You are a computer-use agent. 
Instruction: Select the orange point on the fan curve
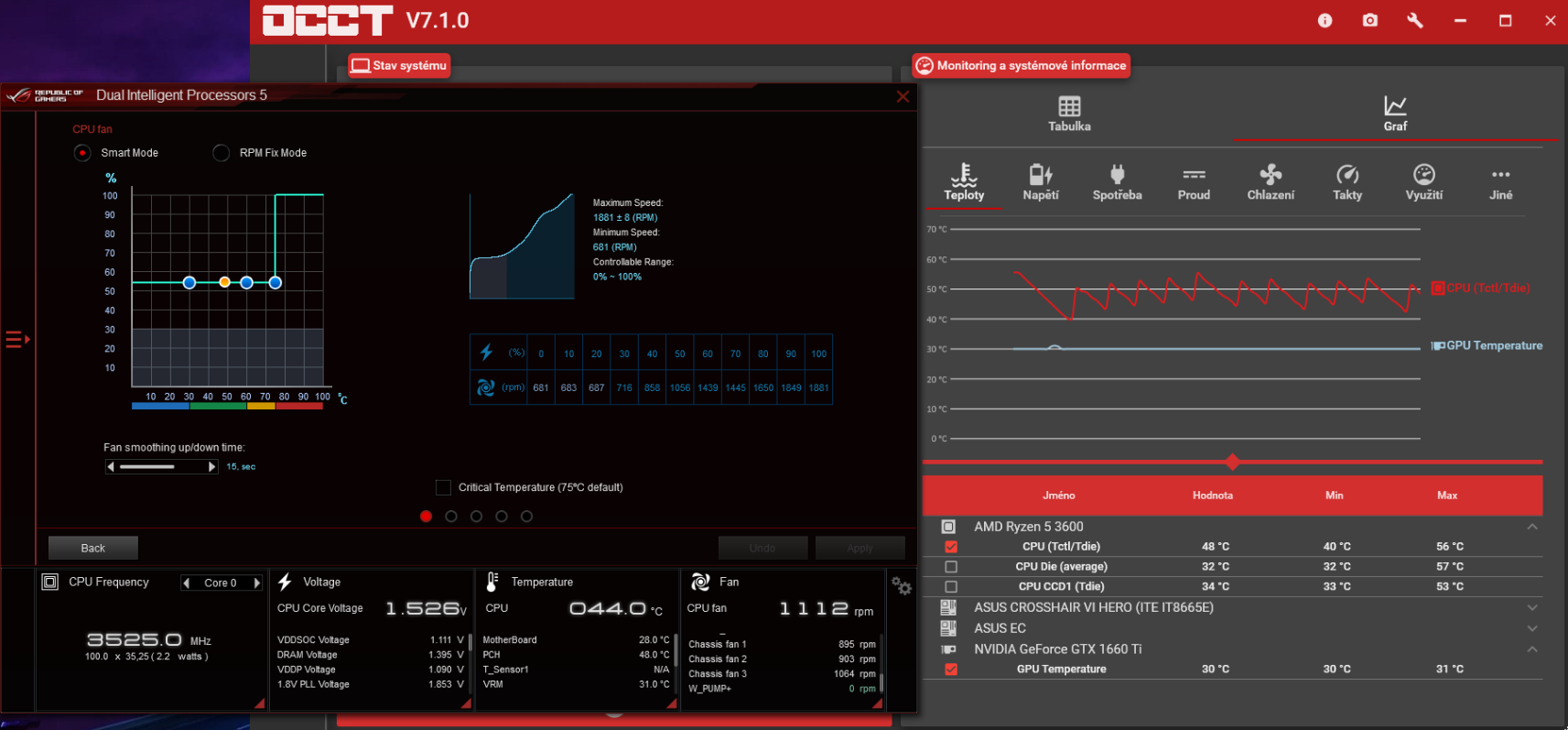[x=225, y=282]
